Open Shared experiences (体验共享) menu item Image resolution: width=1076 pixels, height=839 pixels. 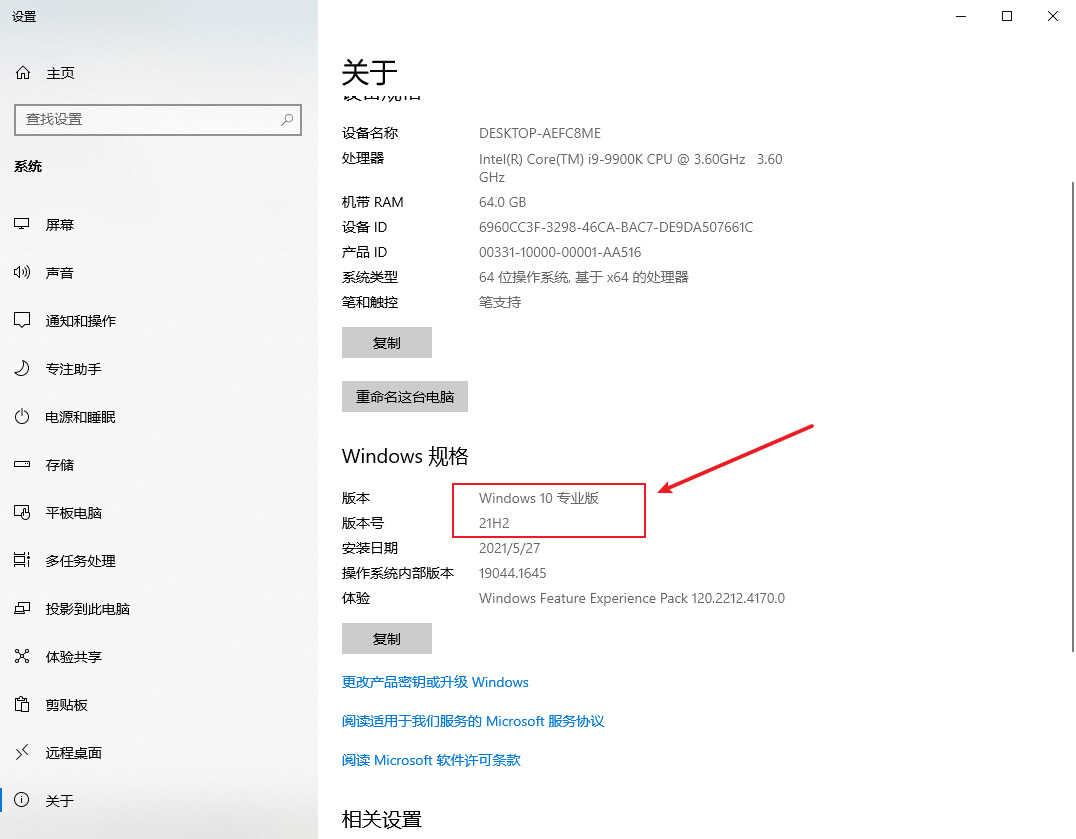click(74, 657)
